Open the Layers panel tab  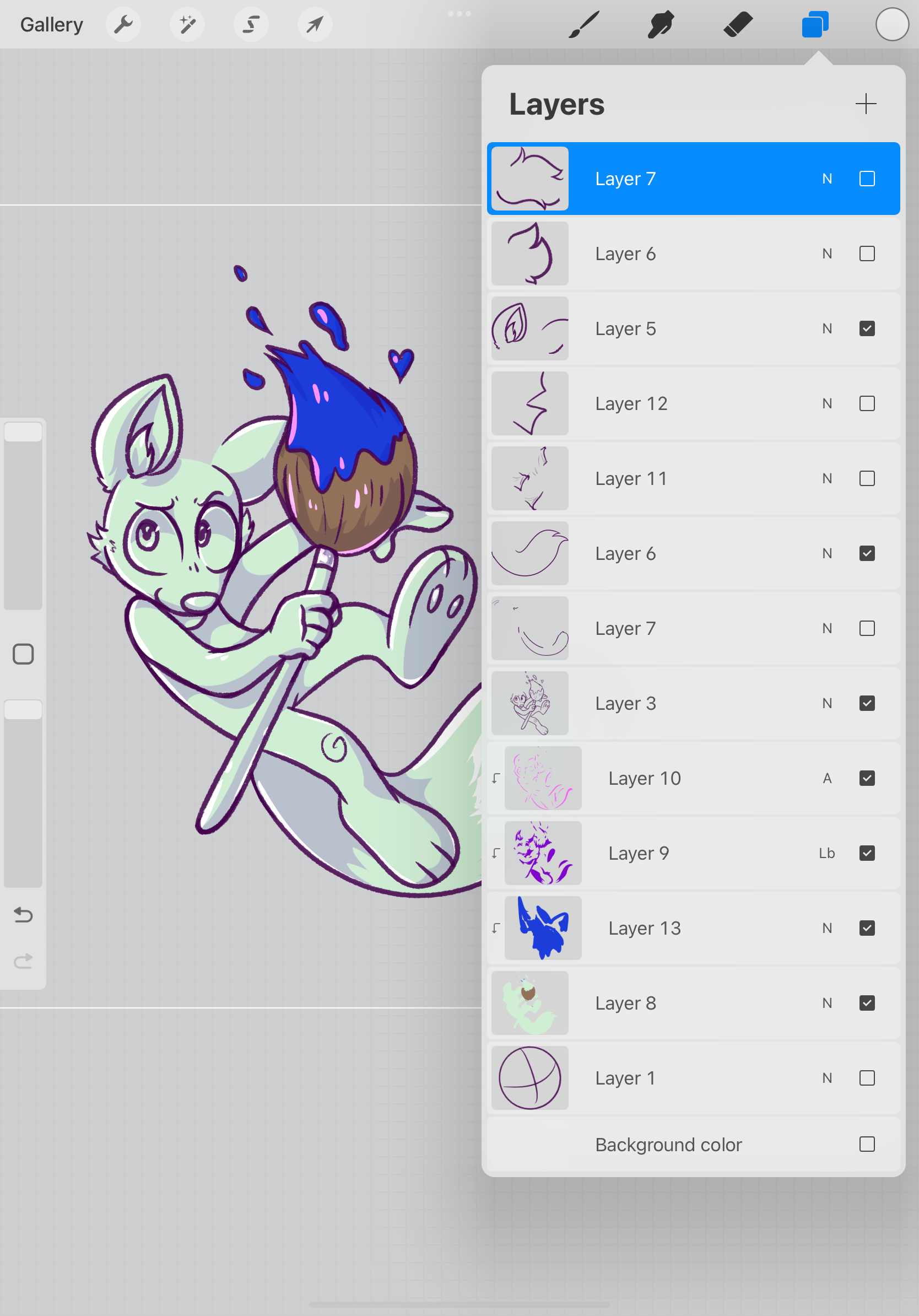coord(814,24)
